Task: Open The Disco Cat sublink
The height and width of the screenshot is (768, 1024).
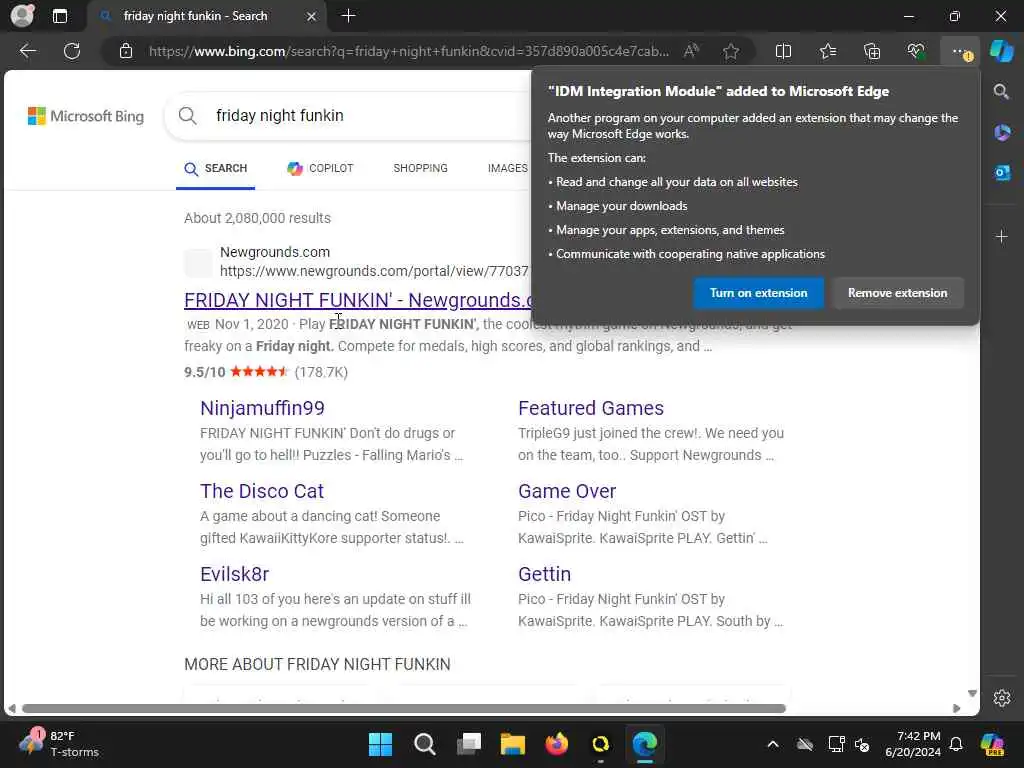Action: click(x=262, y=491)
